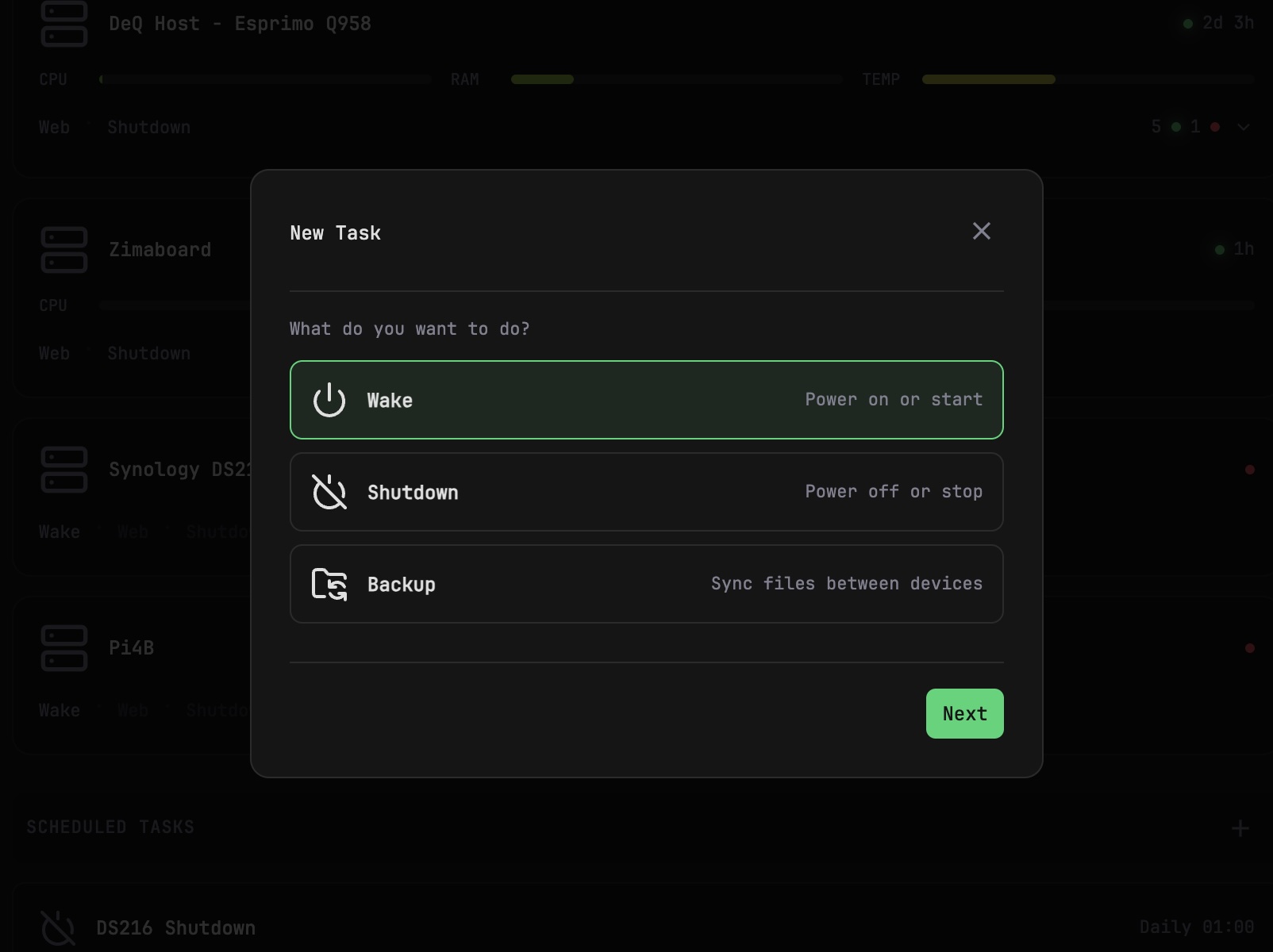
Task: Open the DeQ Host Web link
Action: click(54, 127)
